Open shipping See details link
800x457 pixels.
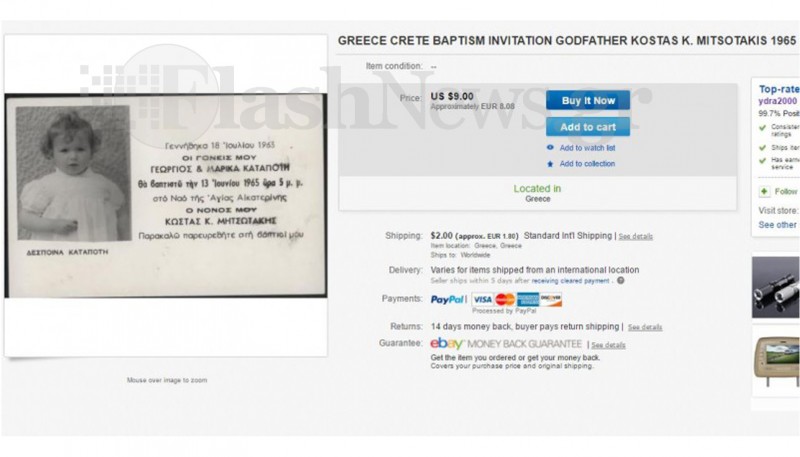(636, 236)
